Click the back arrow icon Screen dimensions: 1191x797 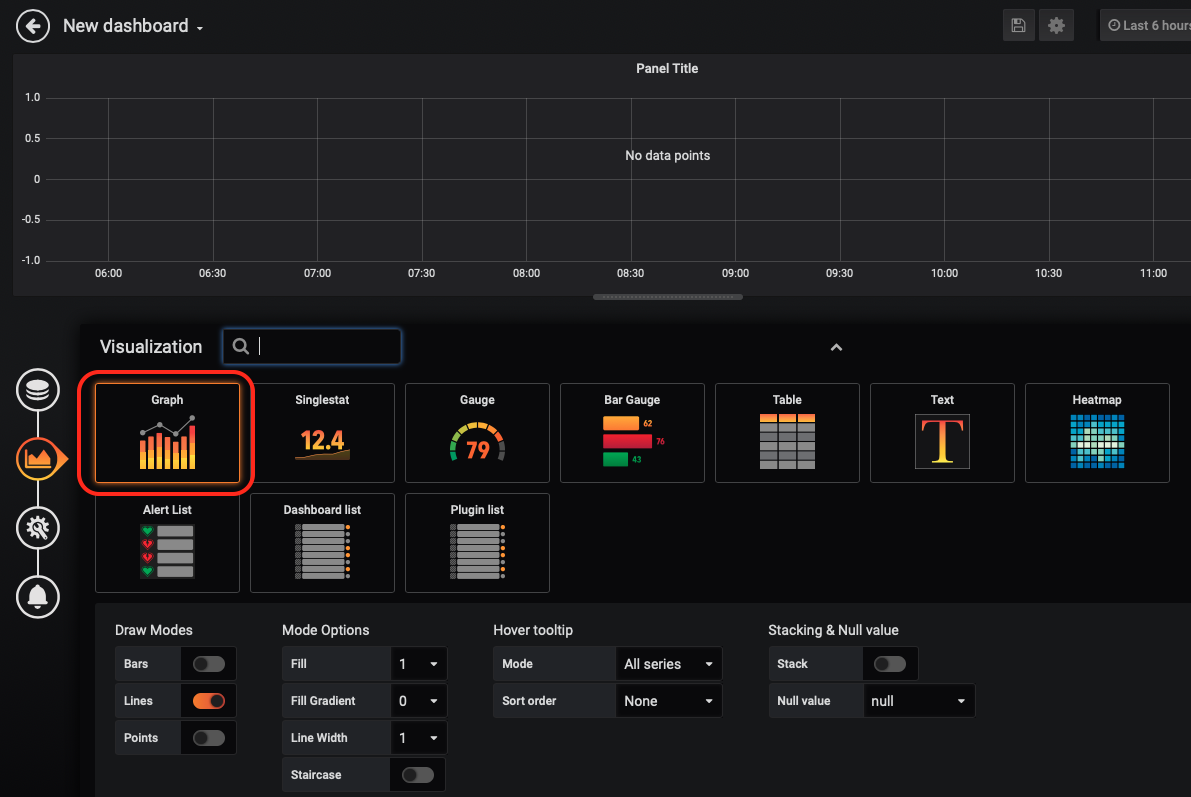33,26
